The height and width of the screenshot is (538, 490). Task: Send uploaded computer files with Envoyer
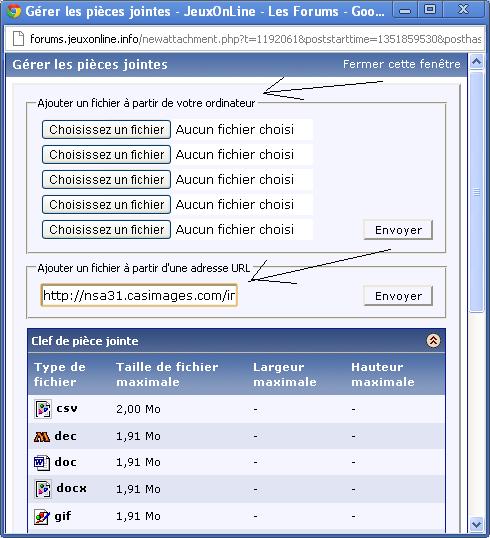[x=398, y=230]
